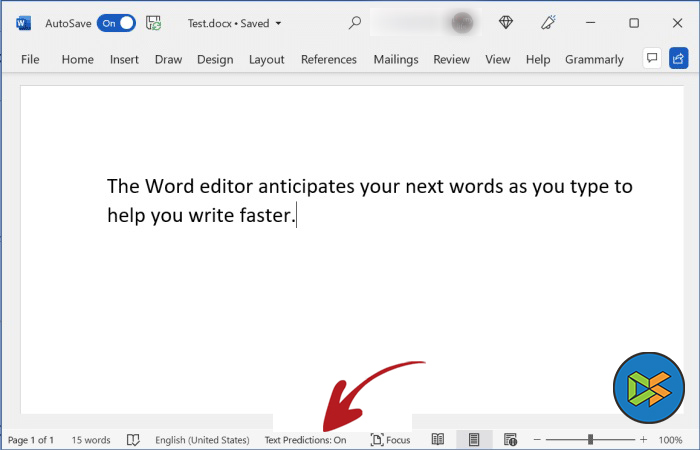Image resolution: width=700 pixels, height=450 pixels.
Task: Toggle the AutoSave switch off
Action: point(116,22)
